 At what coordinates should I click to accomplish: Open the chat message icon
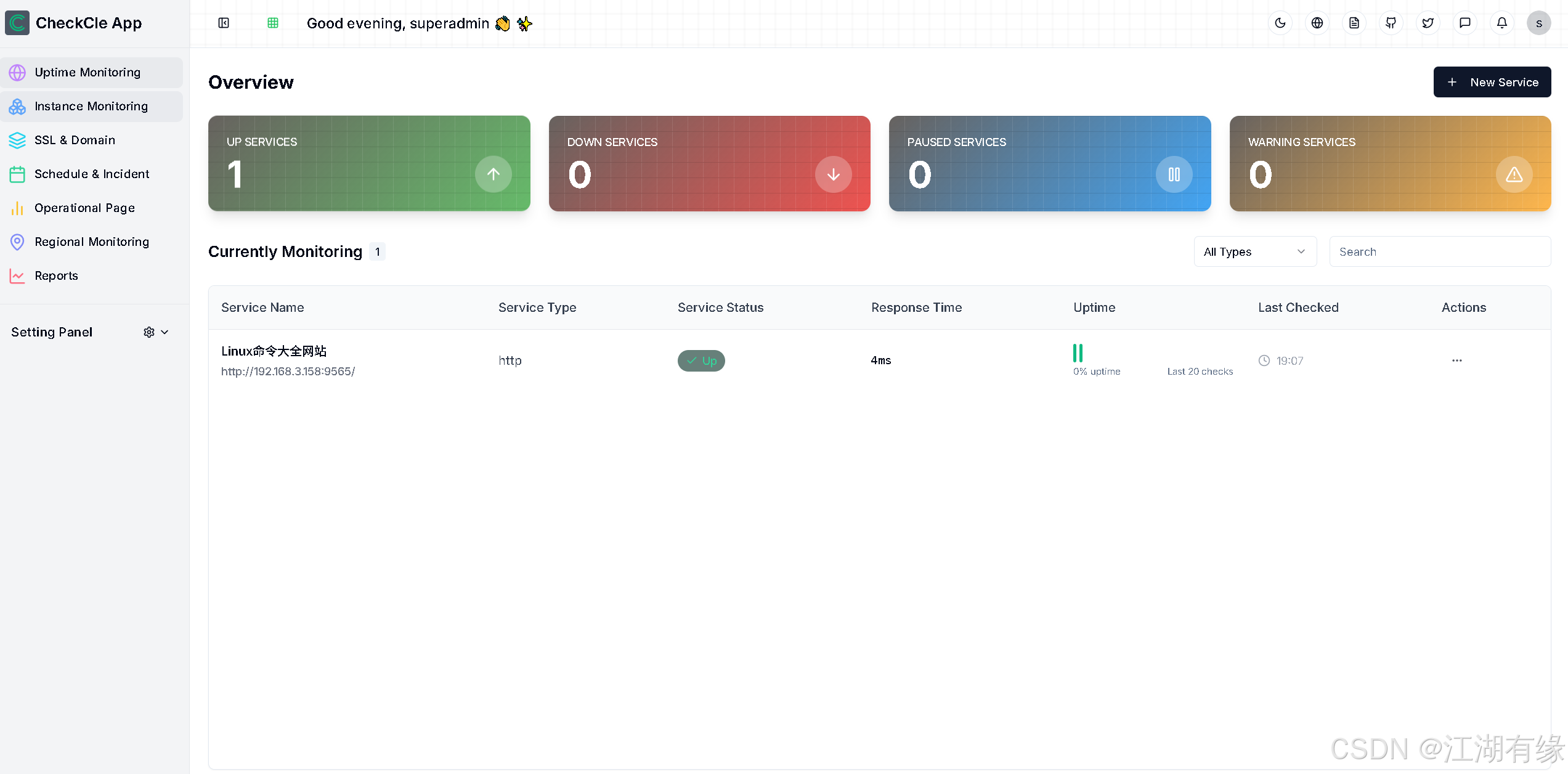coord(1465,23)
